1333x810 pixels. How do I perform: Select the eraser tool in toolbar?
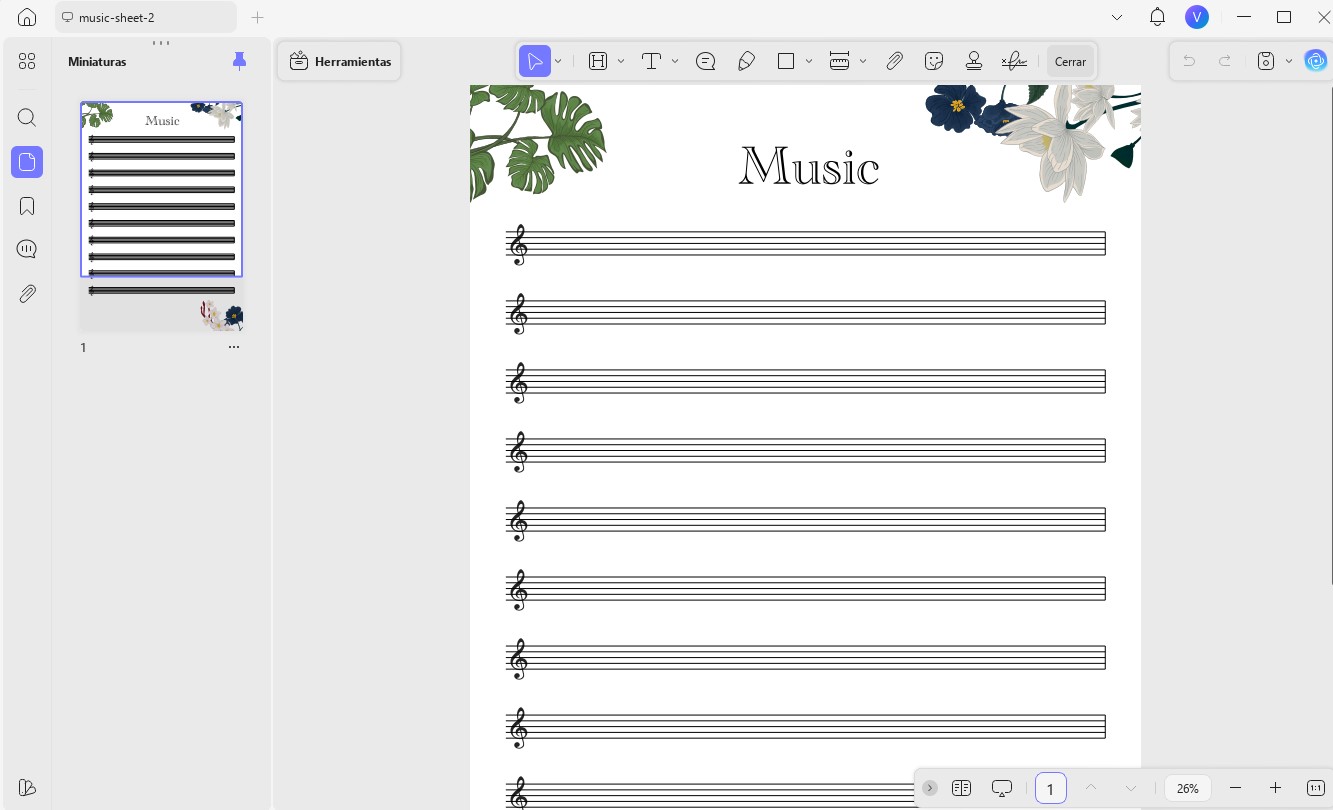(x=746, y=61)
